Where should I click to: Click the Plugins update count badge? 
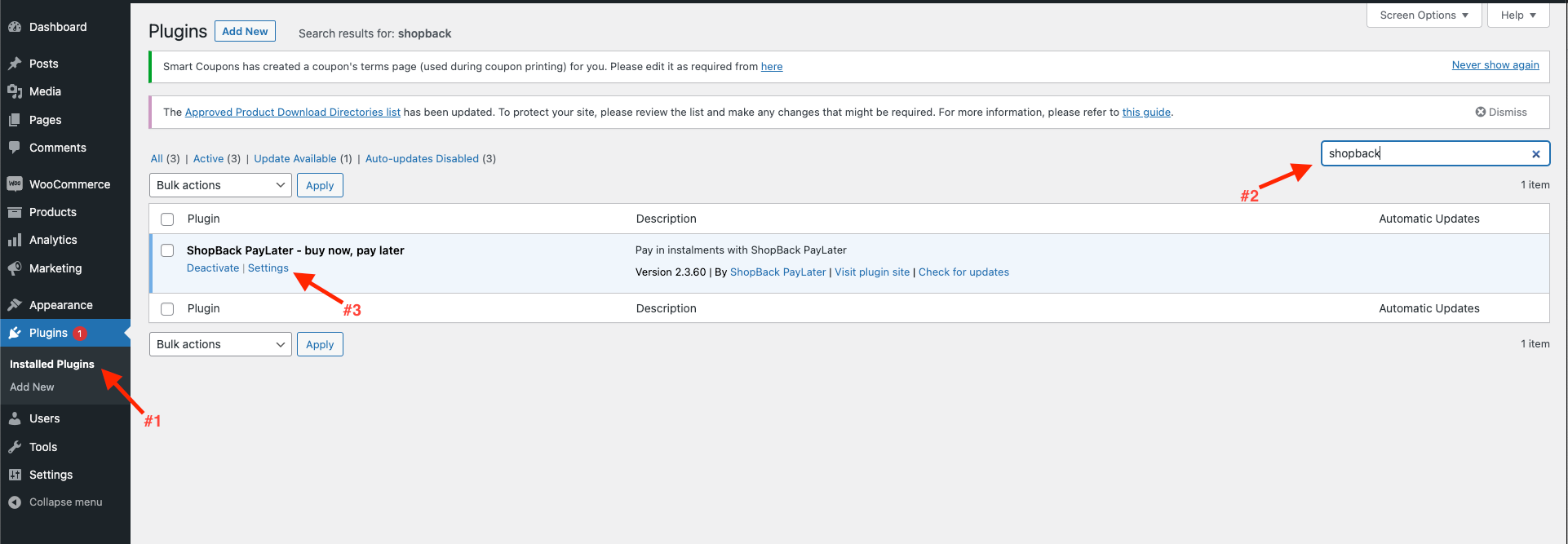click(x=80, y=333)
